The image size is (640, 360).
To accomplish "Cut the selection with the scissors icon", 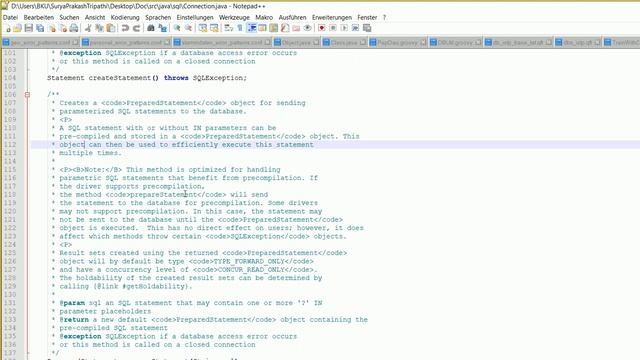I will 88,28.
